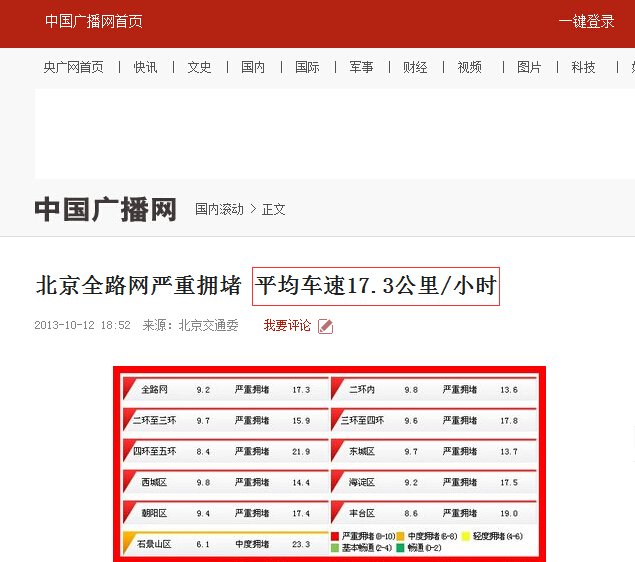635x562 pixels.
Task: Open the 图片 navigation item
Action: (x=529, y=67)
